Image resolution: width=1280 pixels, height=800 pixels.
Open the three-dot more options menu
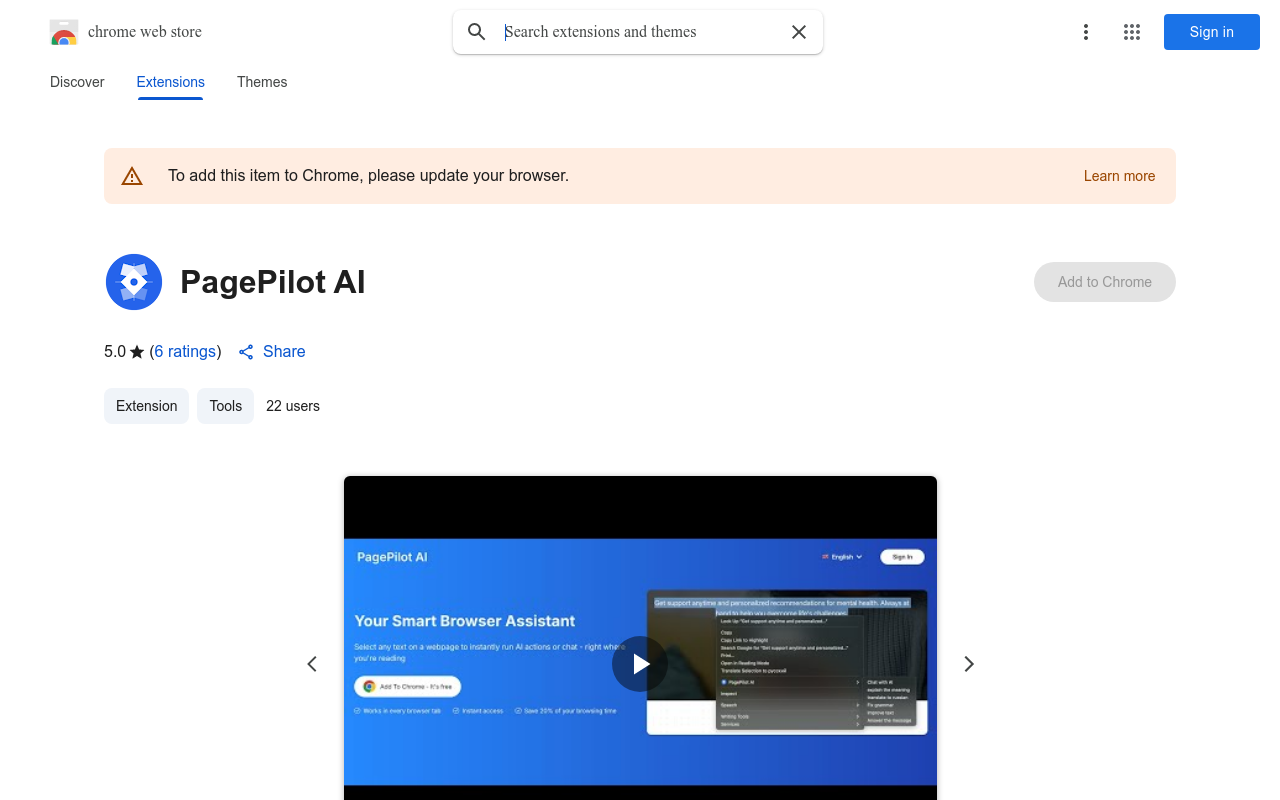[x=1085, y=32]
